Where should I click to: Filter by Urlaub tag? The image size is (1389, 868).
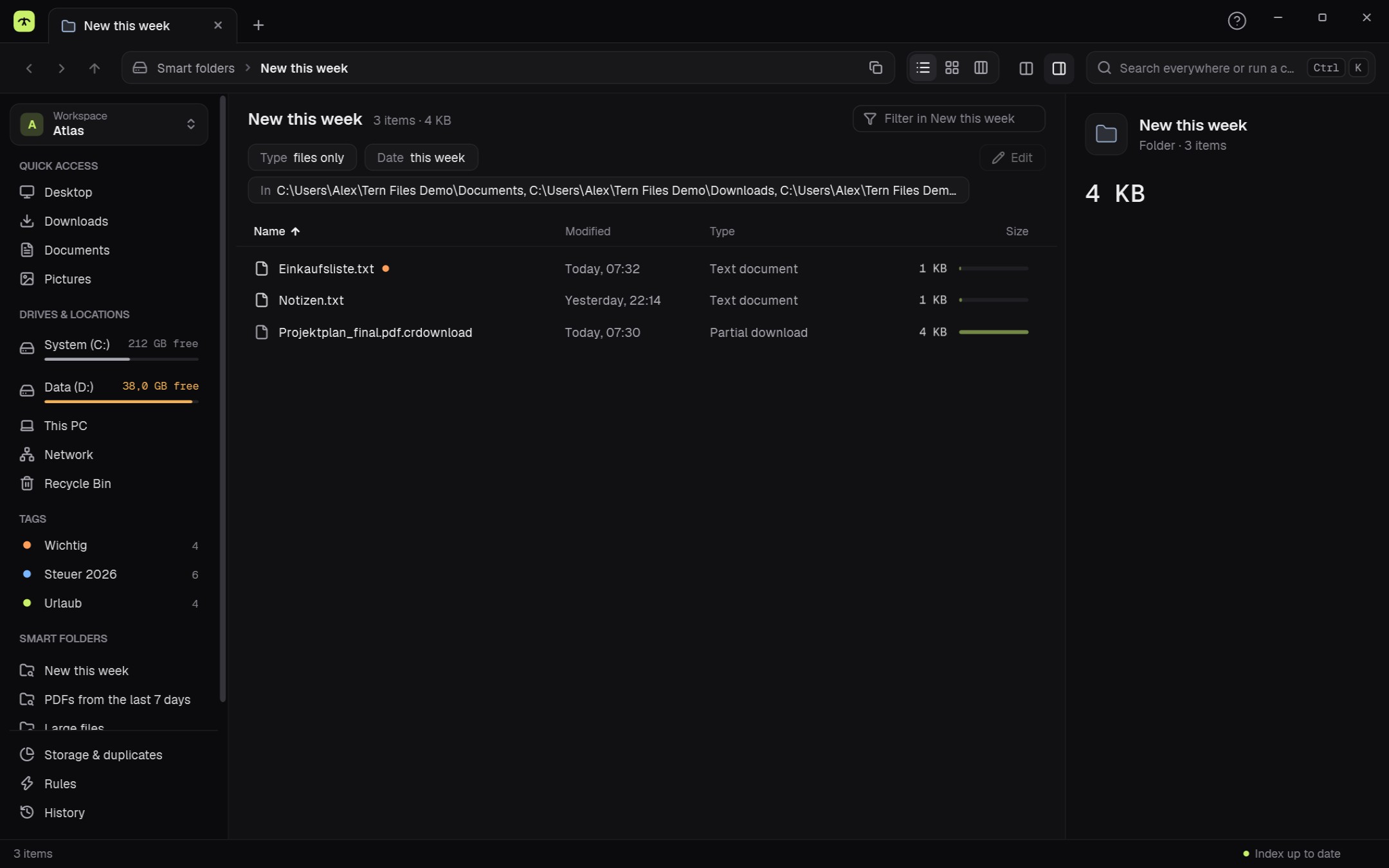pos(109,603)
